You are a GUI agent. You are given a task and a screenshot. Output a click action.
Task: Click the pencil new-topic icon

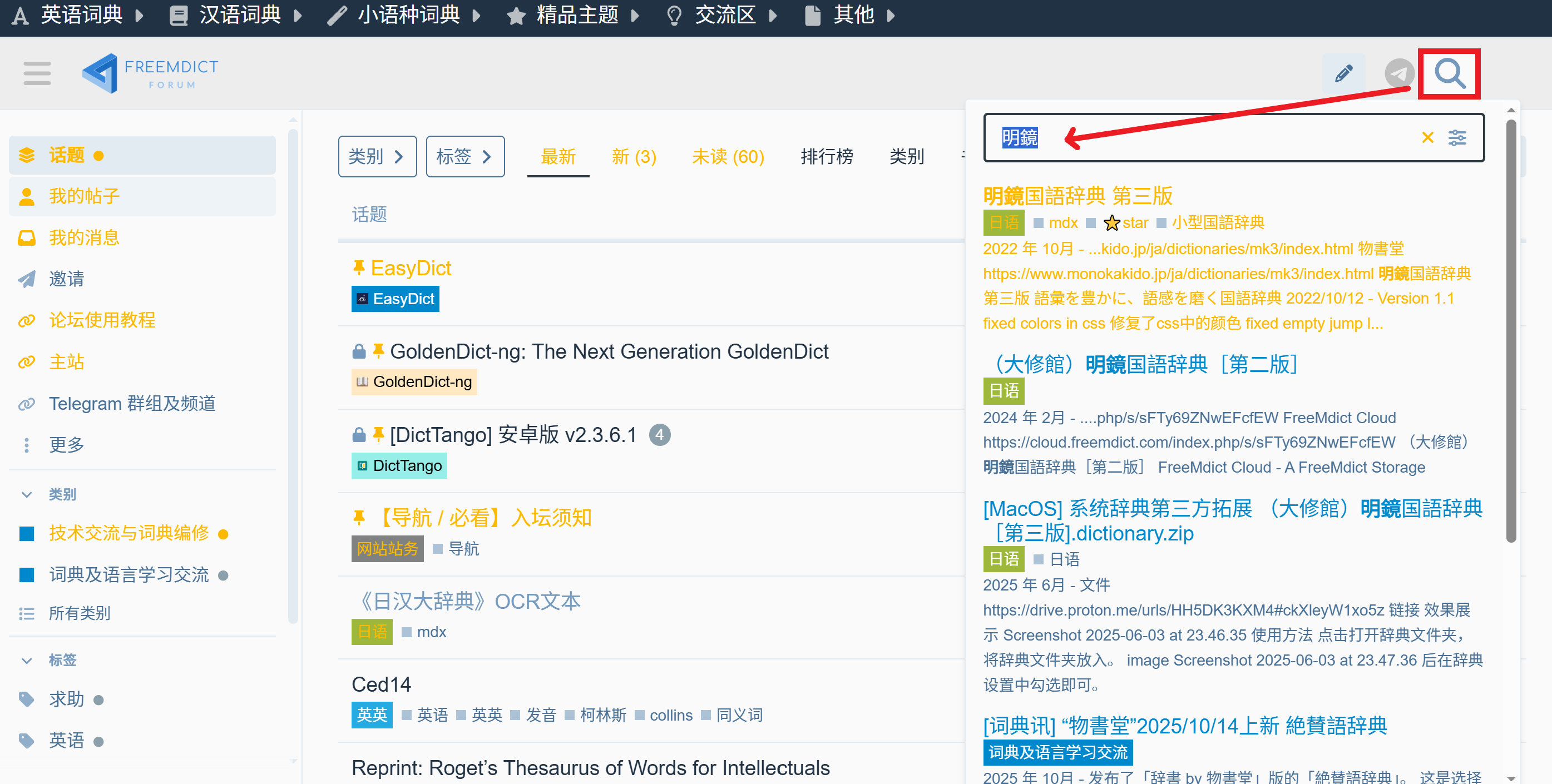click(1343, 73)
